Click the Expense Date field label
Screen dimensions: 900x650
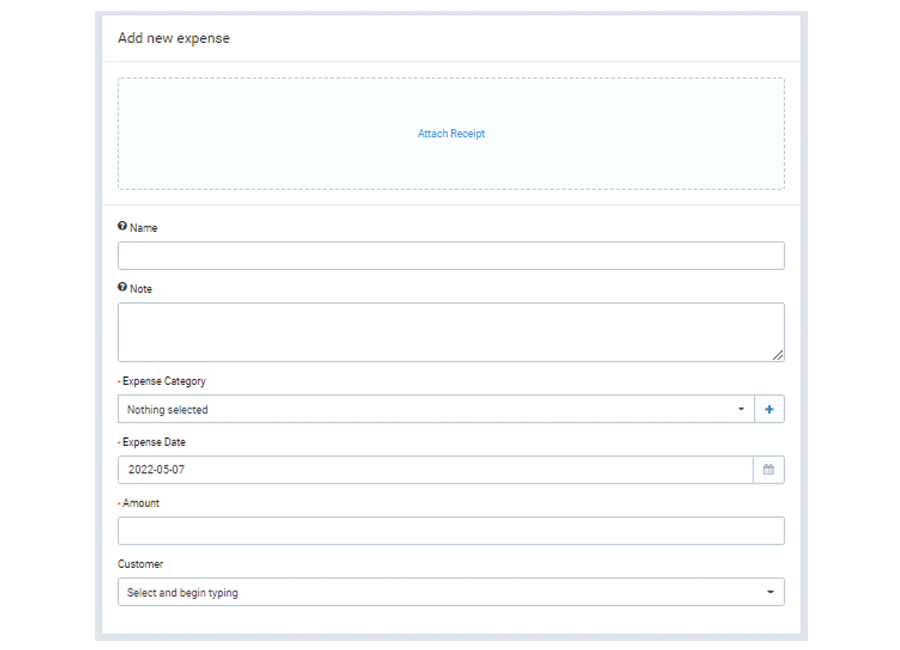pos(154,442)
